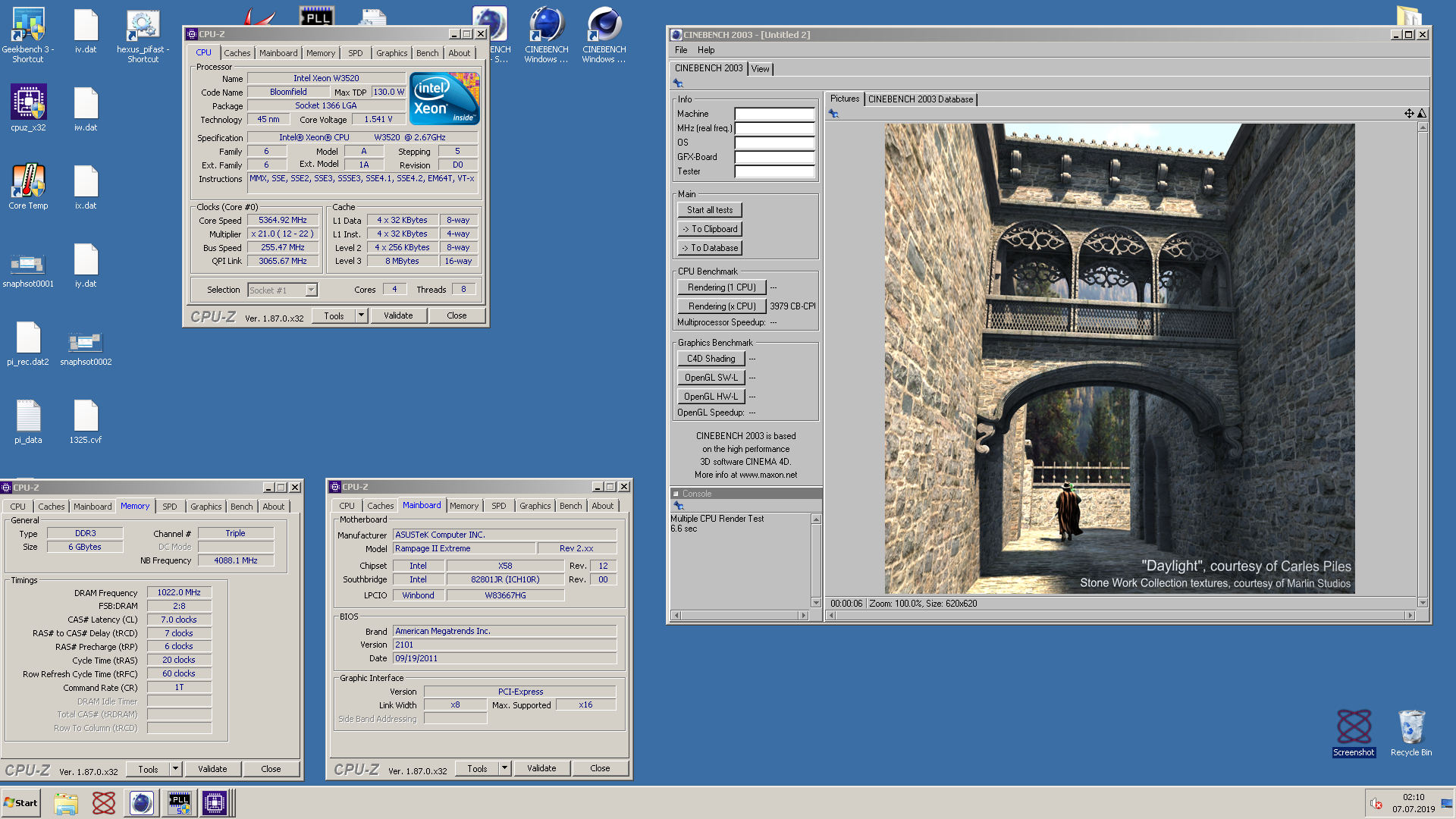Open the Start menu
The image size is (1456, 819).
pos(21,803)
